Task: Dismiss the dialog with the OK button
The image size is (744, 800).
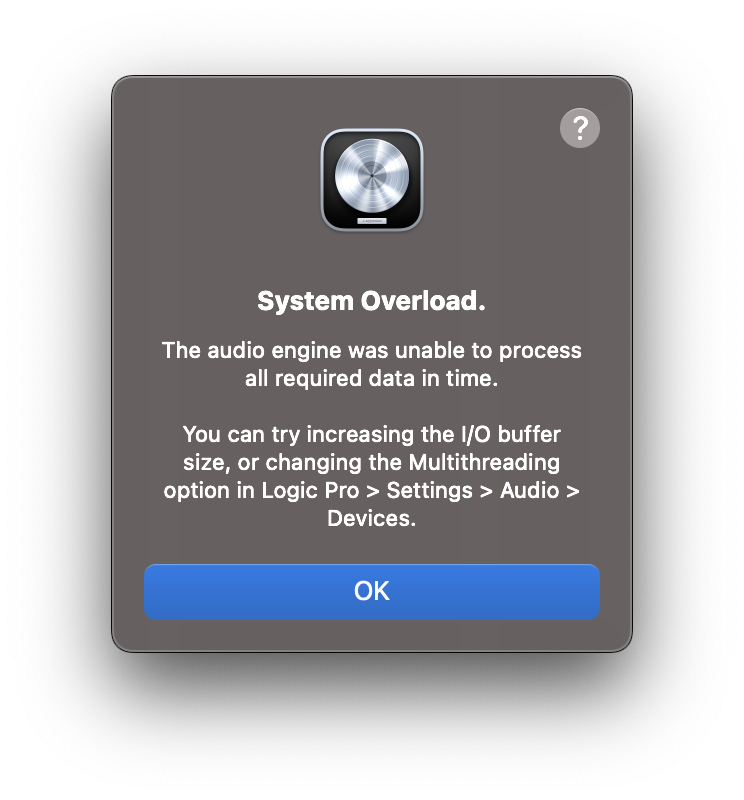Action: pos(372,592)
